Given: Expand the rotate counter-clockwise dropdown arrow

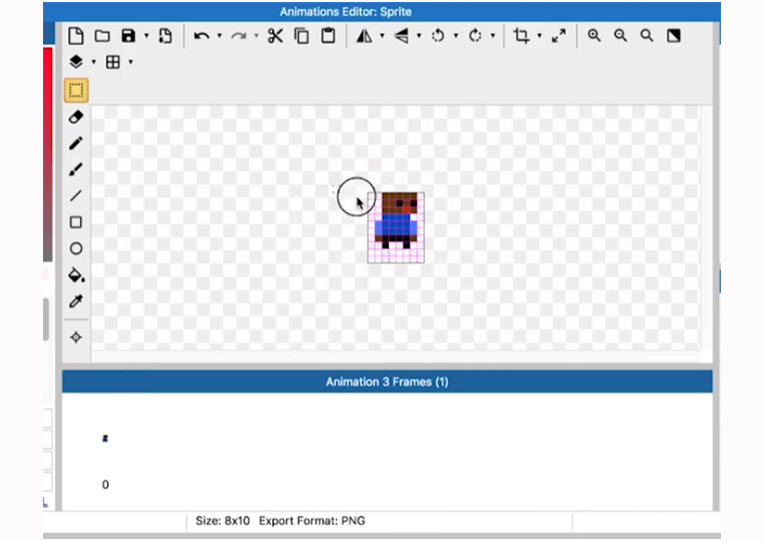Looking at the screenshot, I should point(456,36).
